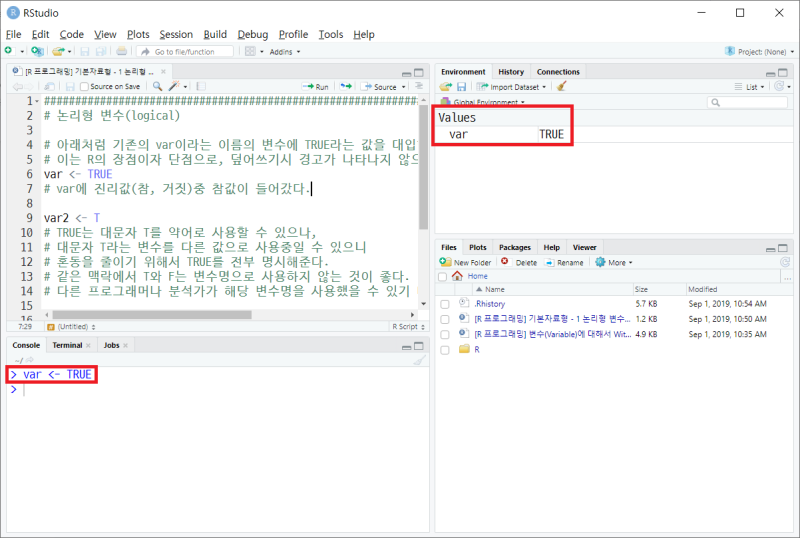The width and height of the screenshot is (800, 538).
Task: Click the three-dots browse folder button in Files
Action: 788,278
